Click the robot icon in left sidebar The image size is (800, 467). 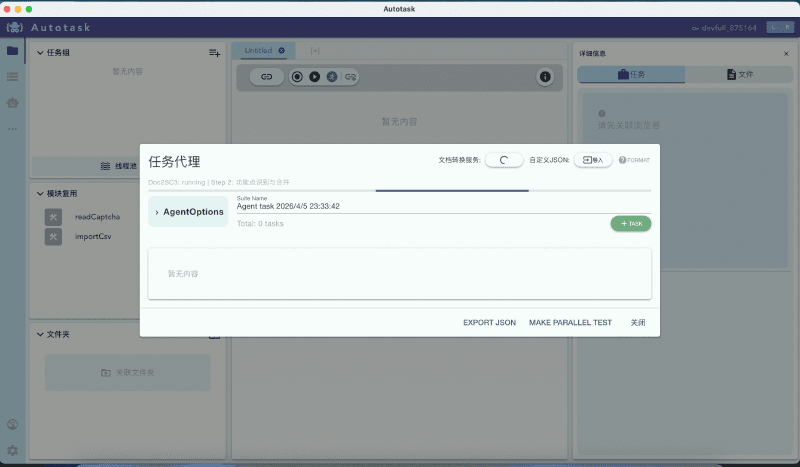[x=12, y=102]
